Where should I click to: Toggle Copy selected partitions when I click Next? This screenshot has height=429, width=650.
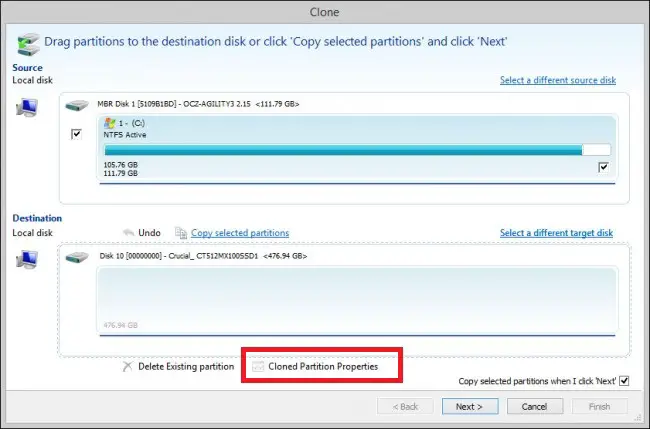pyautogui.click(x=624, y=381)
